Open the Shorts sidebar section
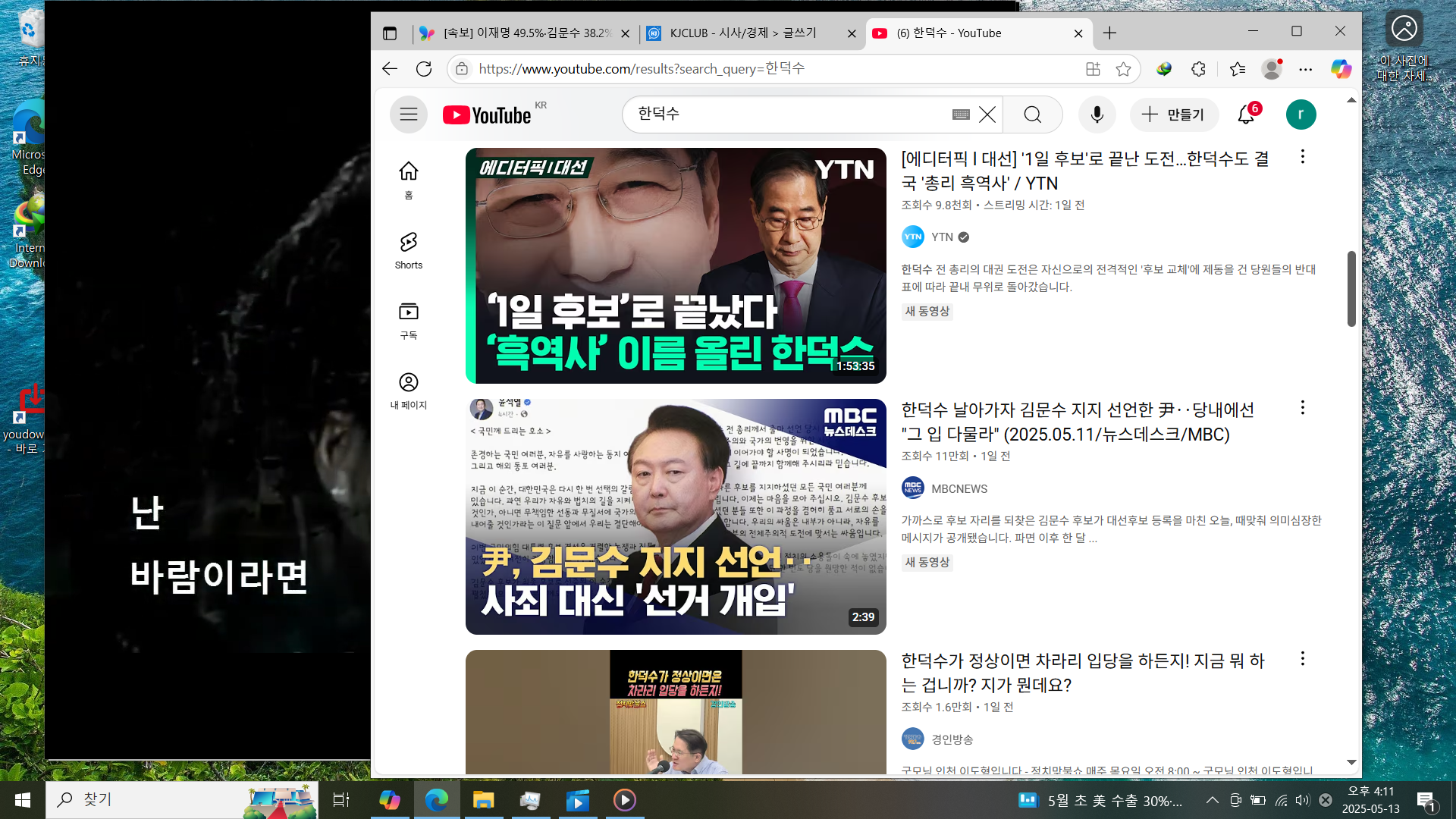Viewport: 1456px width, 819px height. (408, 250)
